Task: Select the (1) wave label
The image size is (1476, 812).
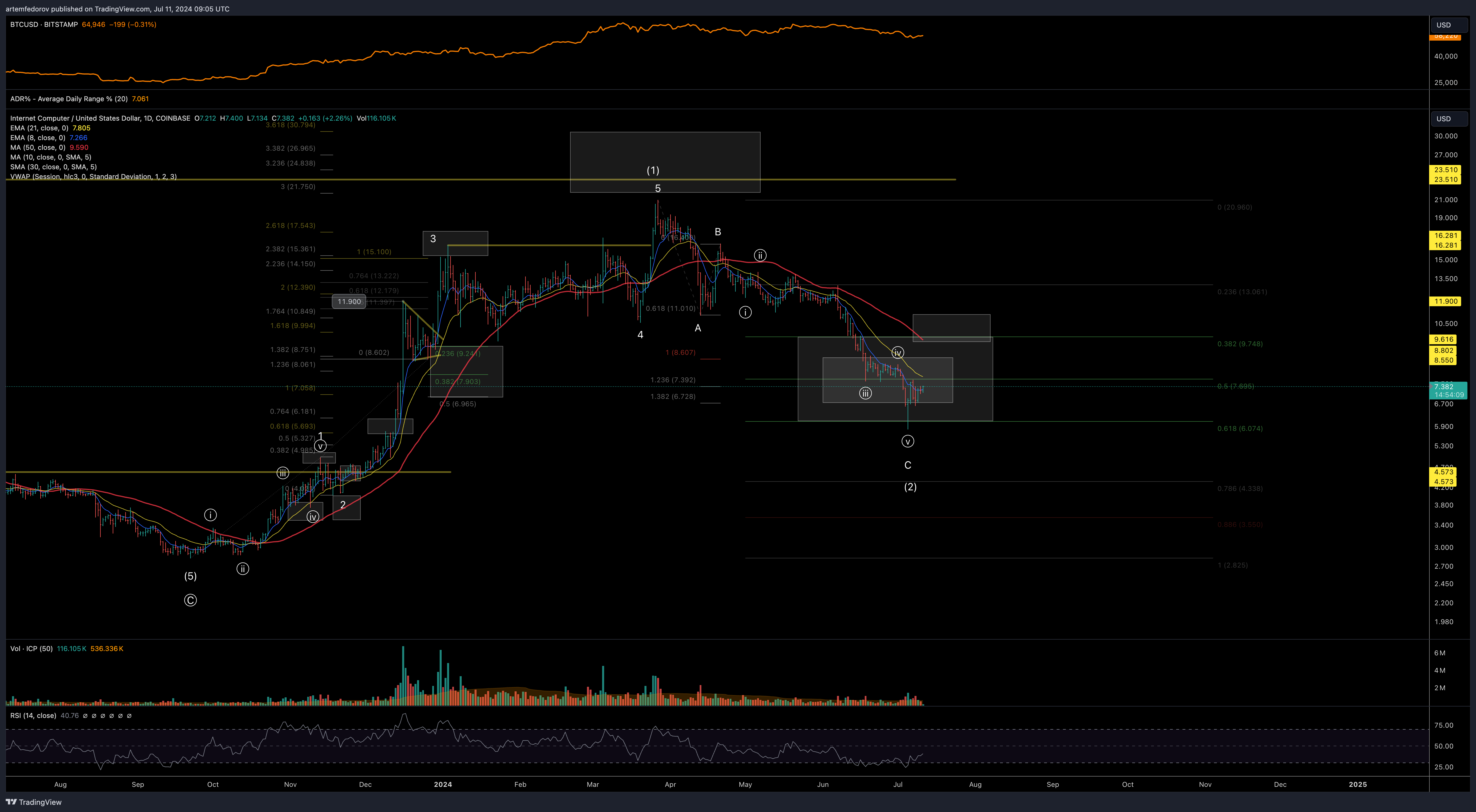Action: tap(653, 171)
